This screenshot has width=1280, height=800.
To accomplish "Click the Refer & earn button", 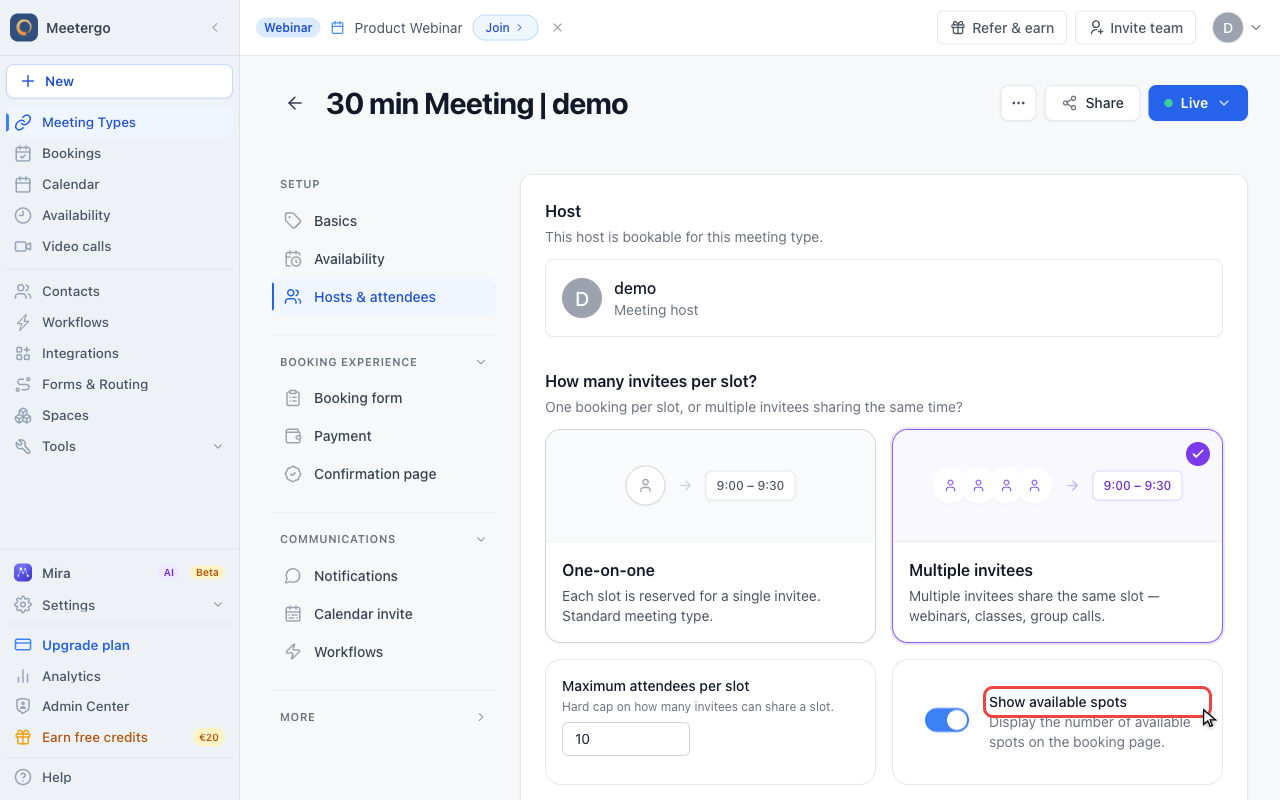I will (x=1002, y=28).
